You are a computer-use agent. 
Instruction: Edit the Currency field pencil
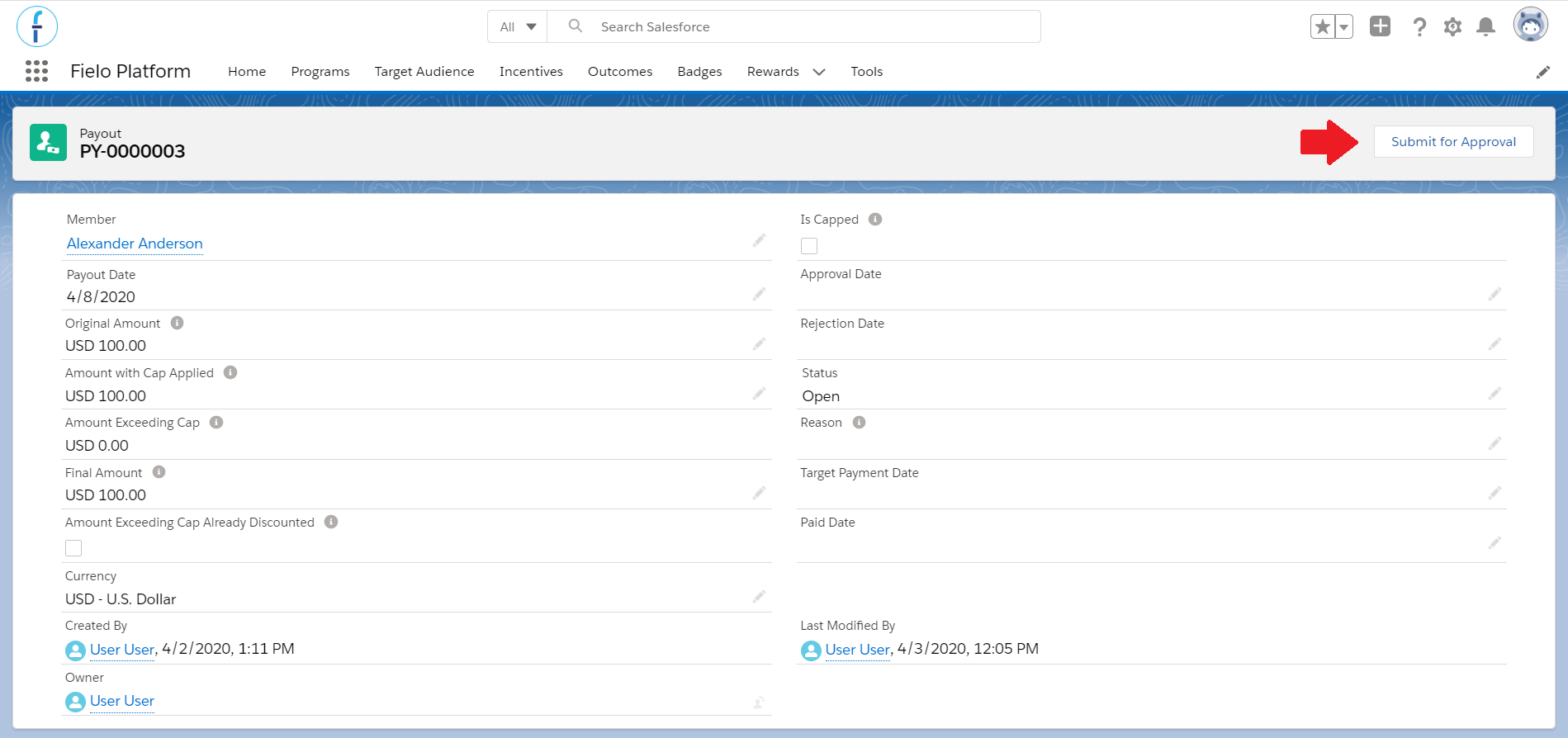[x=759, y=596]
